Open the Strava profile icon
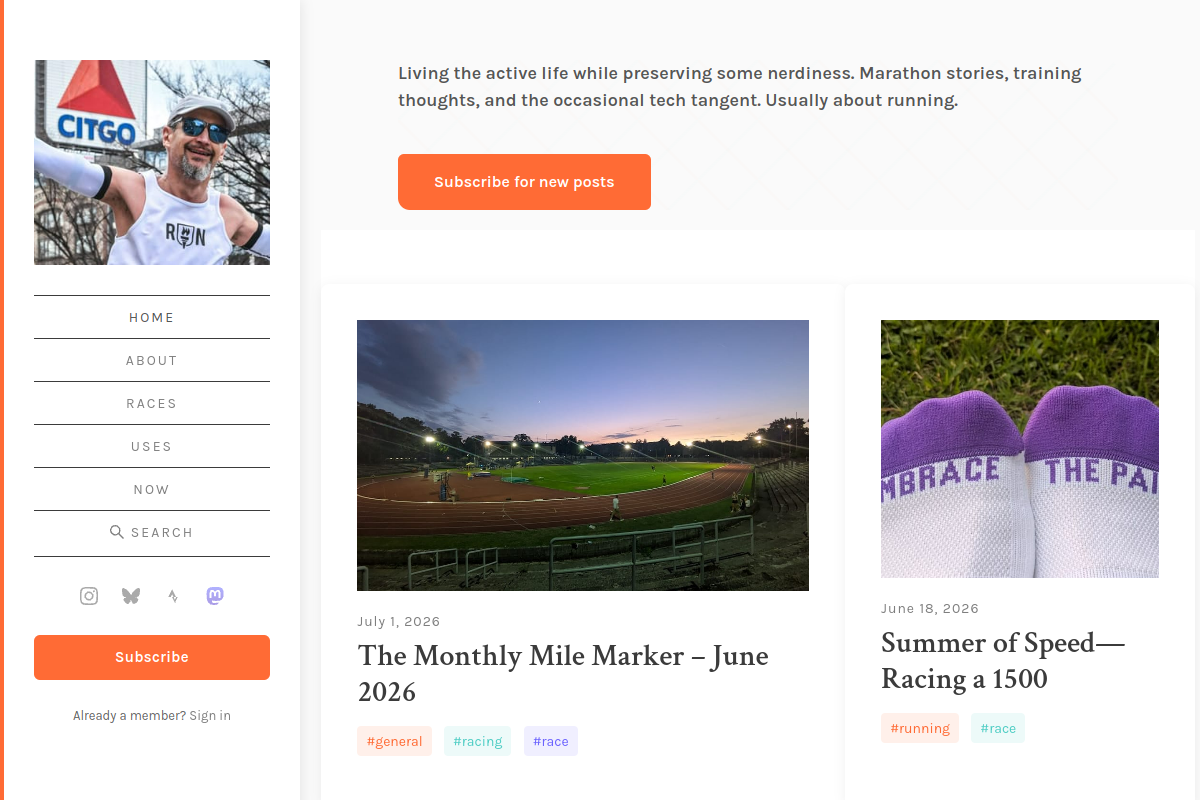Screen dimensions: 1200x800 173,596
